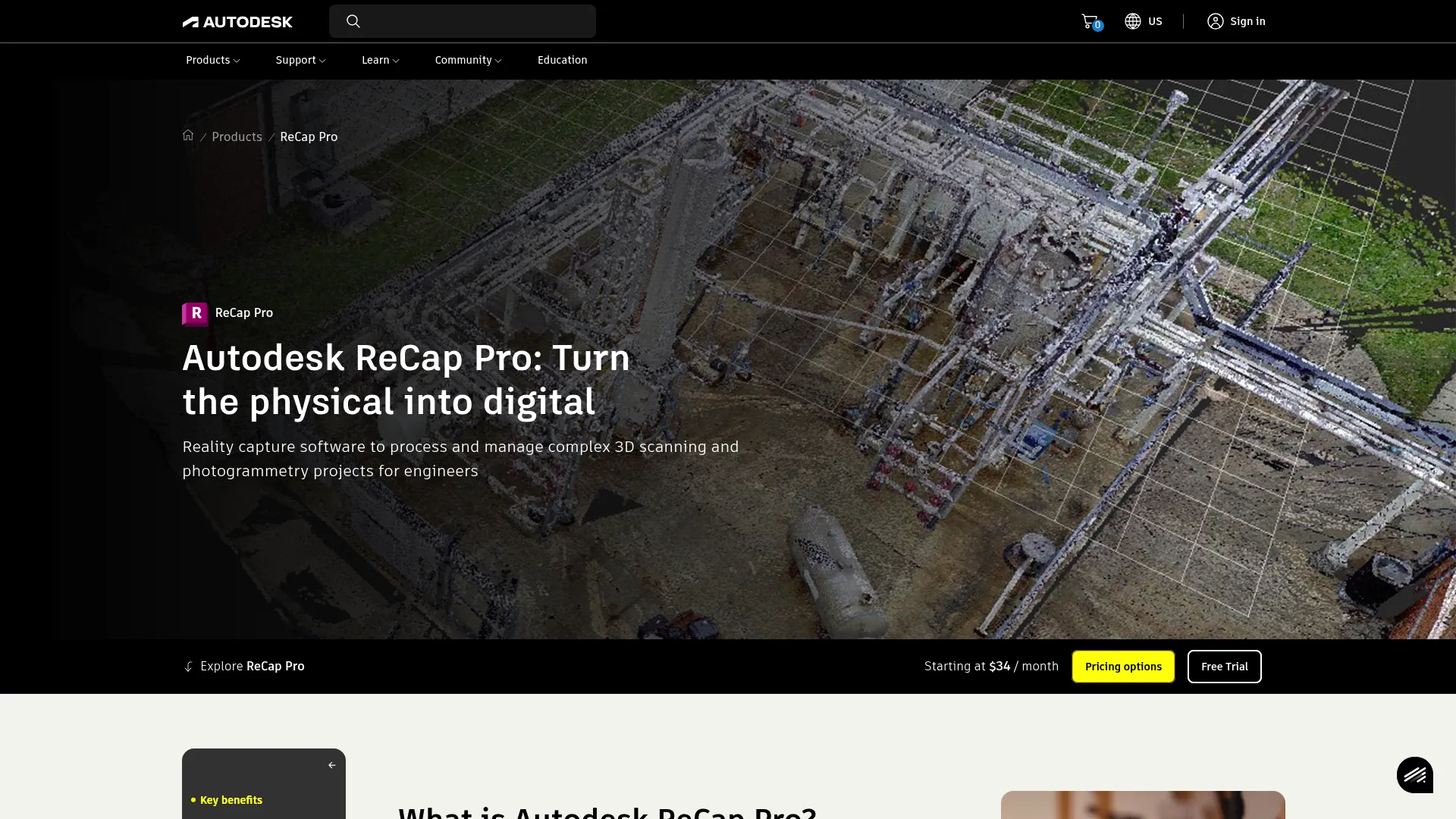
Task: Click the home breadcrumb icon
Action: 188,135
